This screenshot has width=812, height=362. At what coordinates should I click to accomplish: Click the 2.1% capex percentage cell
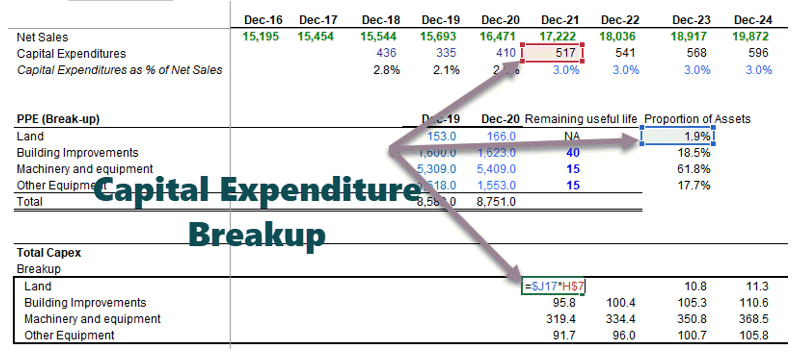[x=446, y=70]
